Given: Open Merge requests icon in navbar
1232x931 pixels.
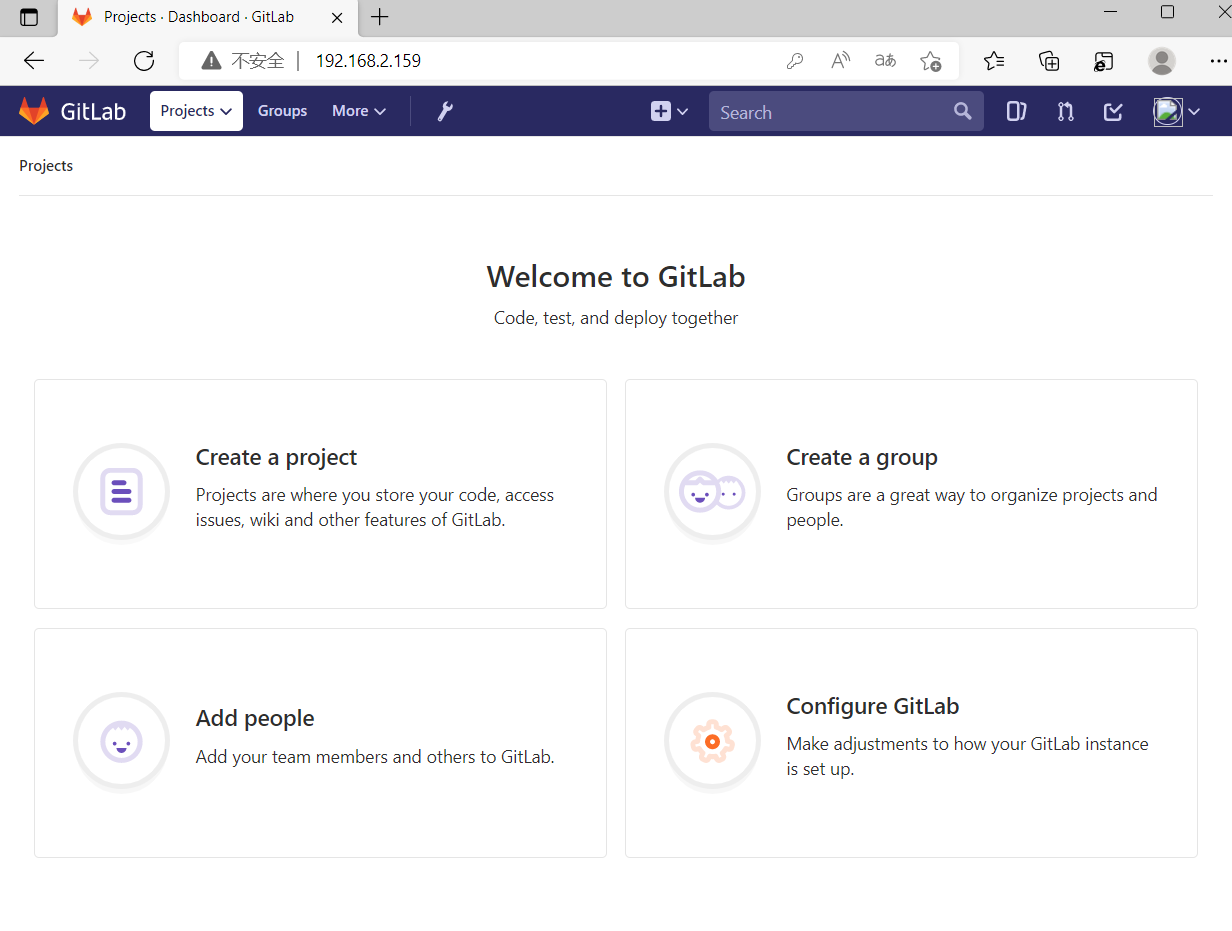Looking at the screenshot, I should coord(1066,111).
